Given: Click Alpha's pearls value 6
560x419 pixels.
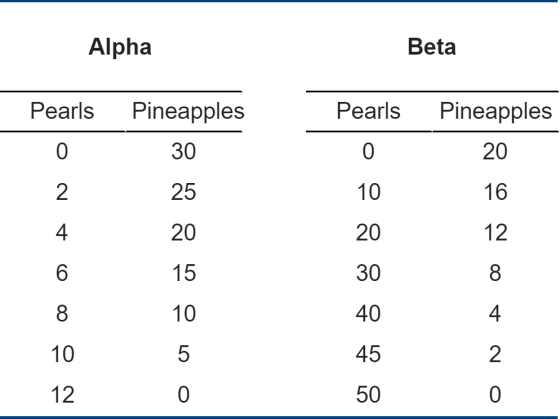Looking at the screenshot, I should (62, 273).
